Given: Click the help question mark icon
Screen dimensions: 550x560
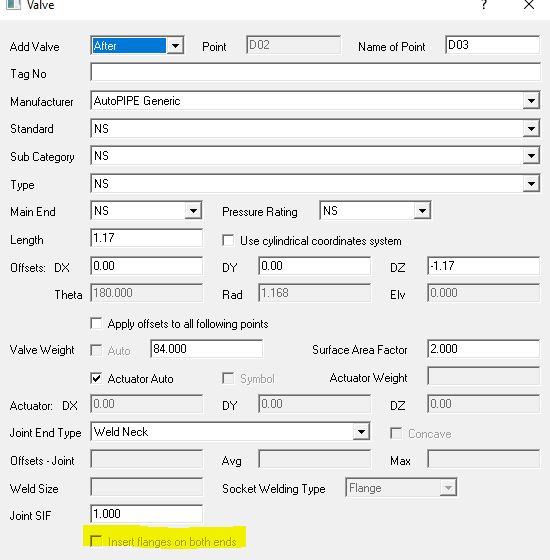Looking at the screenshot, I should tap(484, 5).
